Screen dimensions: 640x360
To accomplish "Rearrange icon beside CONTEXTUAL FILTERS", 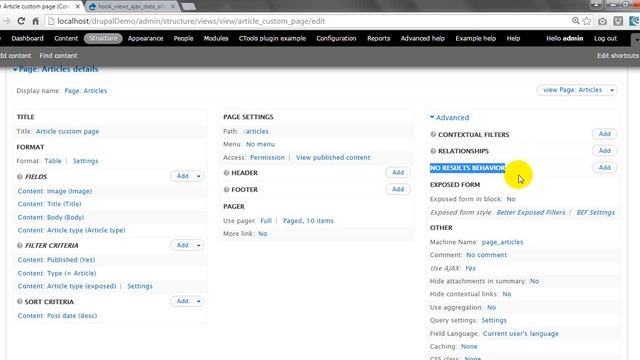I will pos(433,134).
